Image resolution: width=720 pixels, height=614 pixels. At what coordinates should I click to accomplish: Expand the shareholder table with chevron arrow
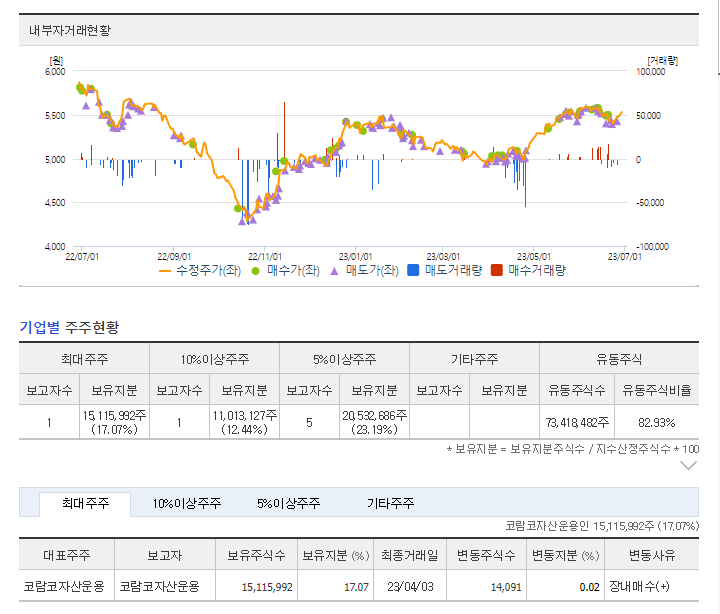pyautogui.click(x=688, y=466)
